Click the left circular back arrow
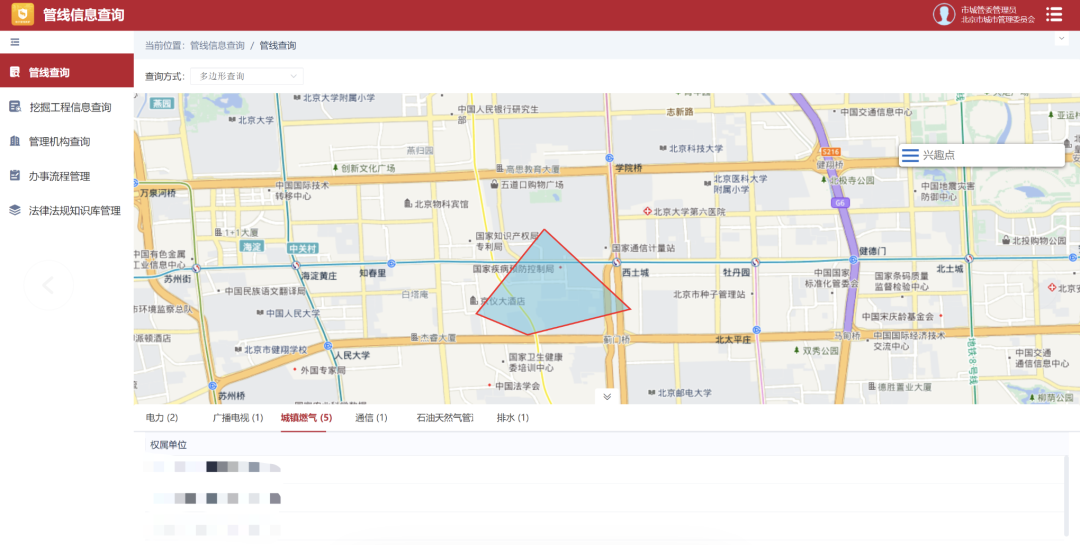This screenshot has height=545, width=1080. click(x=48, y=285)
